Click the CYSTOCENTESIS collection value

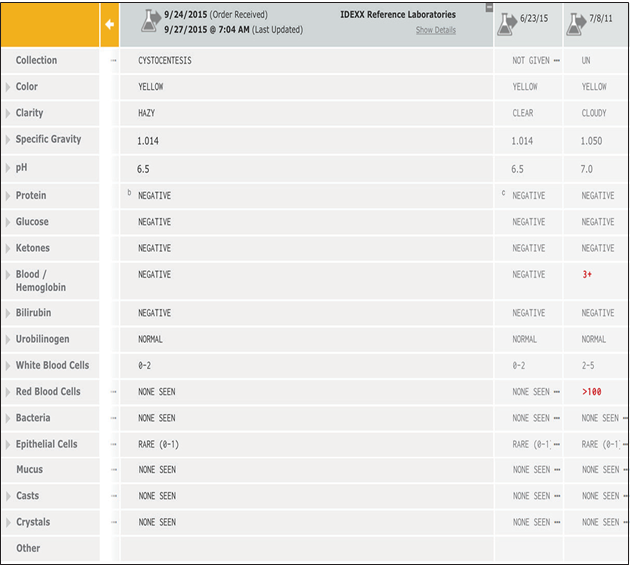point(165,61)
